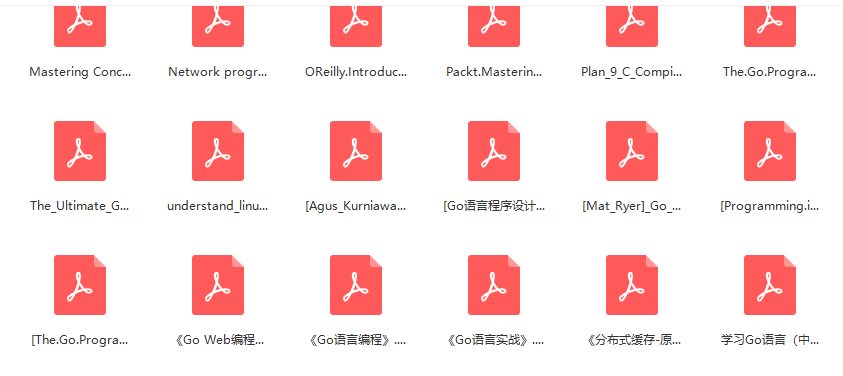Open the Plan_9_C_Compi... PDF icon
The width and height of the screenshot is (843, 376).
pos(632,26)
